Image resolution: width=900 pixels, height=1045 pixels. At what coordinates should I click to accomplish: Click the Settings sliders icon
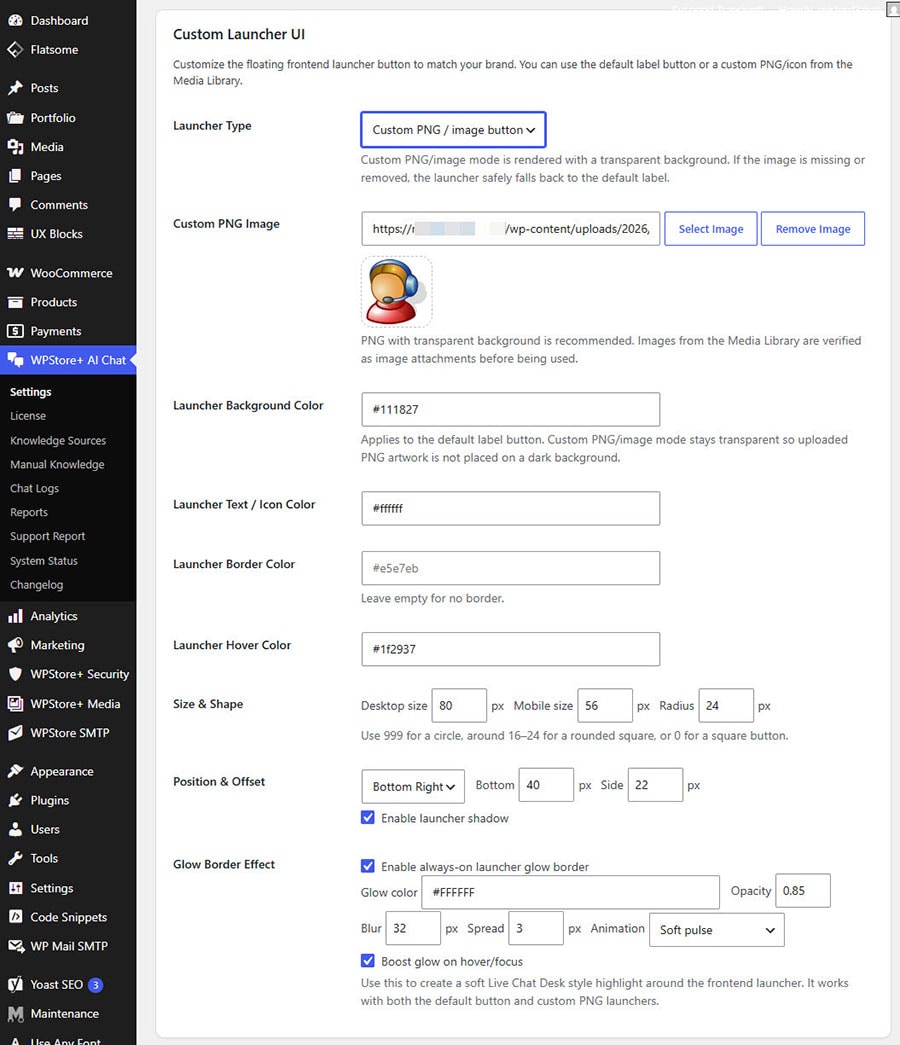[x=15, y=888]
